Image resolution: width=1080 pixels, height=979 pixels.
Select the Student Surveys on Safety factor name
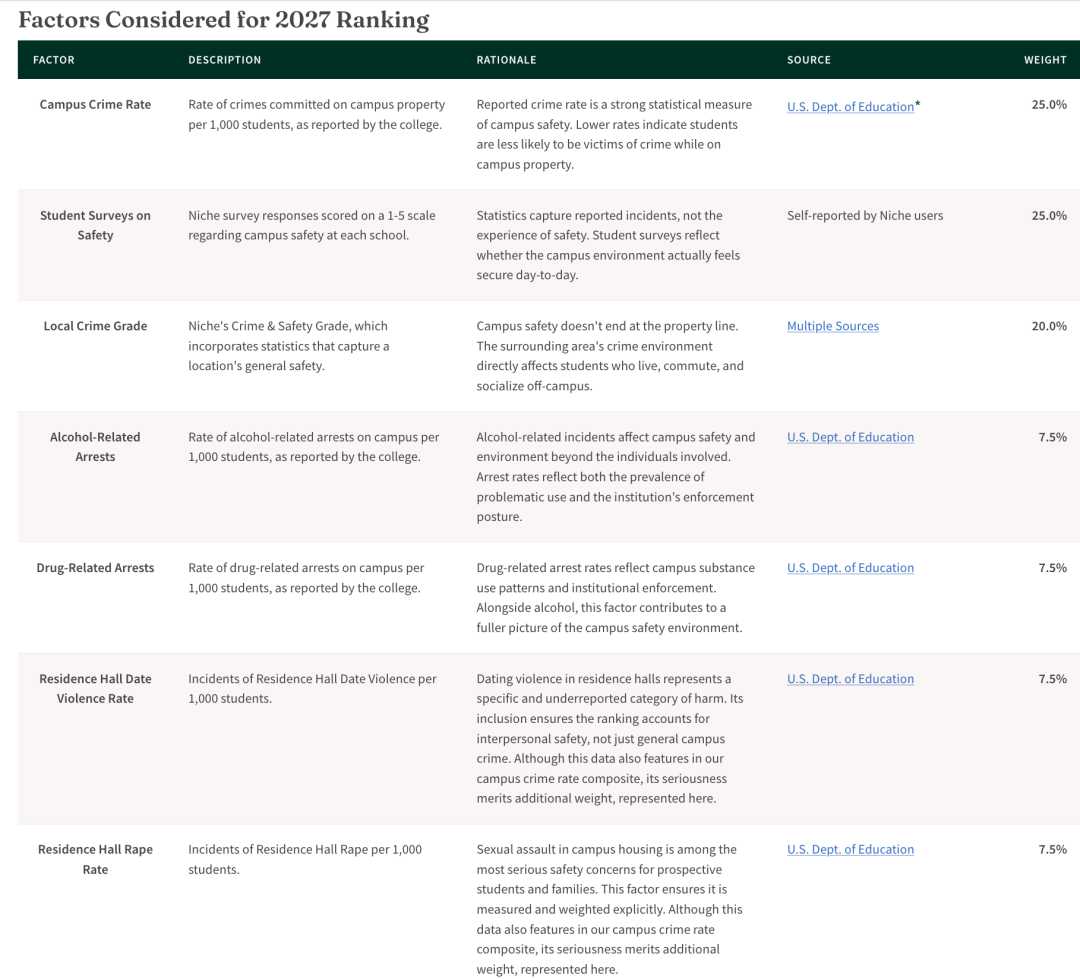pos(95,225)
